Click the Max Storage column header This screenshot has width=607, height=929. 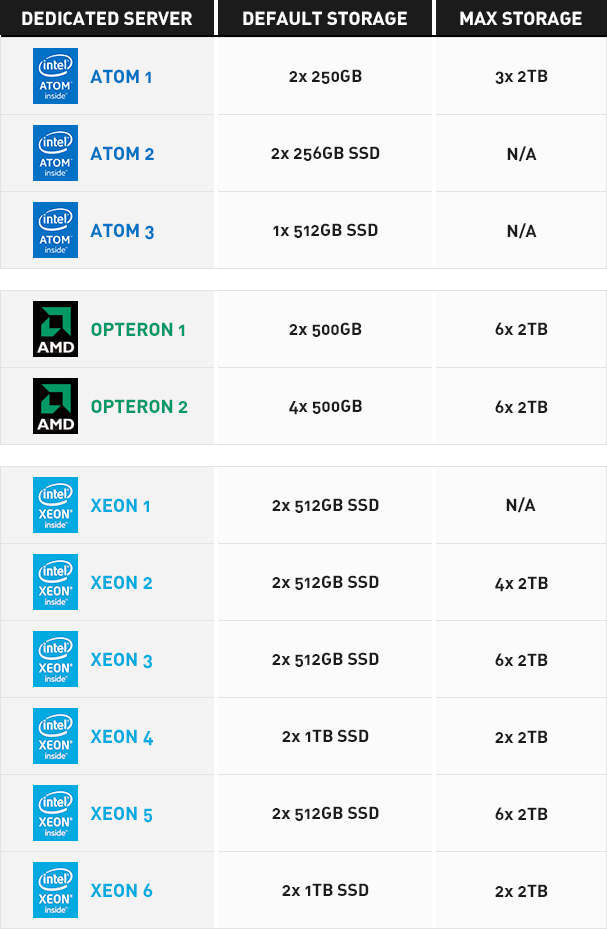pos(521,18)
